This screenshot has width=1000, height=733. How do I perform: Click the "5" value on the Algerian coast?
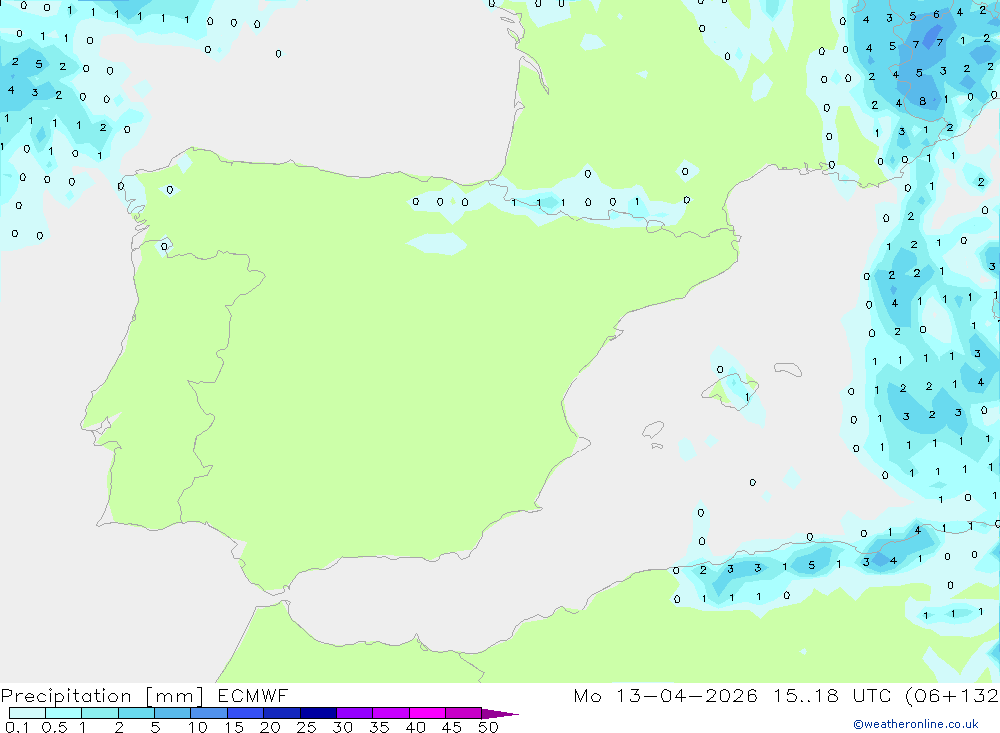point(811,565)
